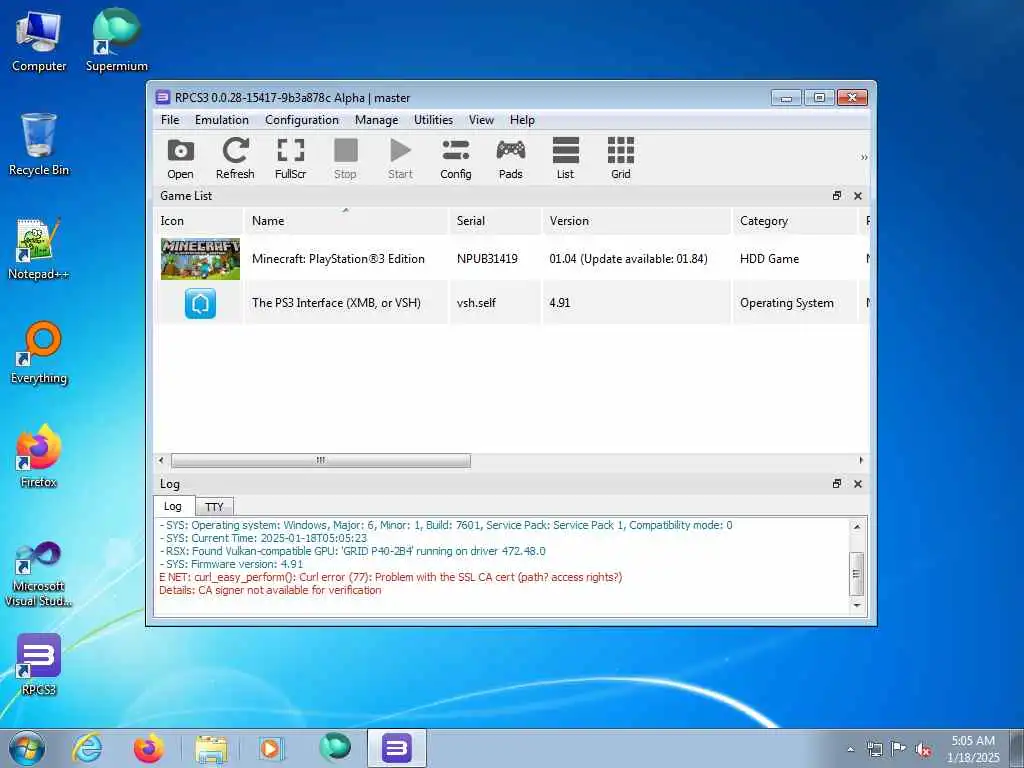Viewport: 1024px width, 768px height.
Task: Select the RPCS3 desktop shortcut
Action: point(39,665)
